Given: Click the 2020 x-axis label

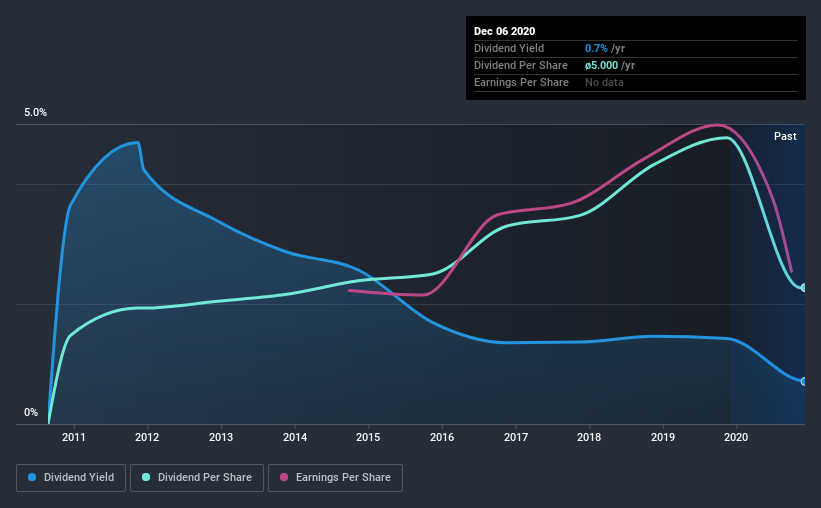Looking at the screenshot, I should [x=736, y=437].
